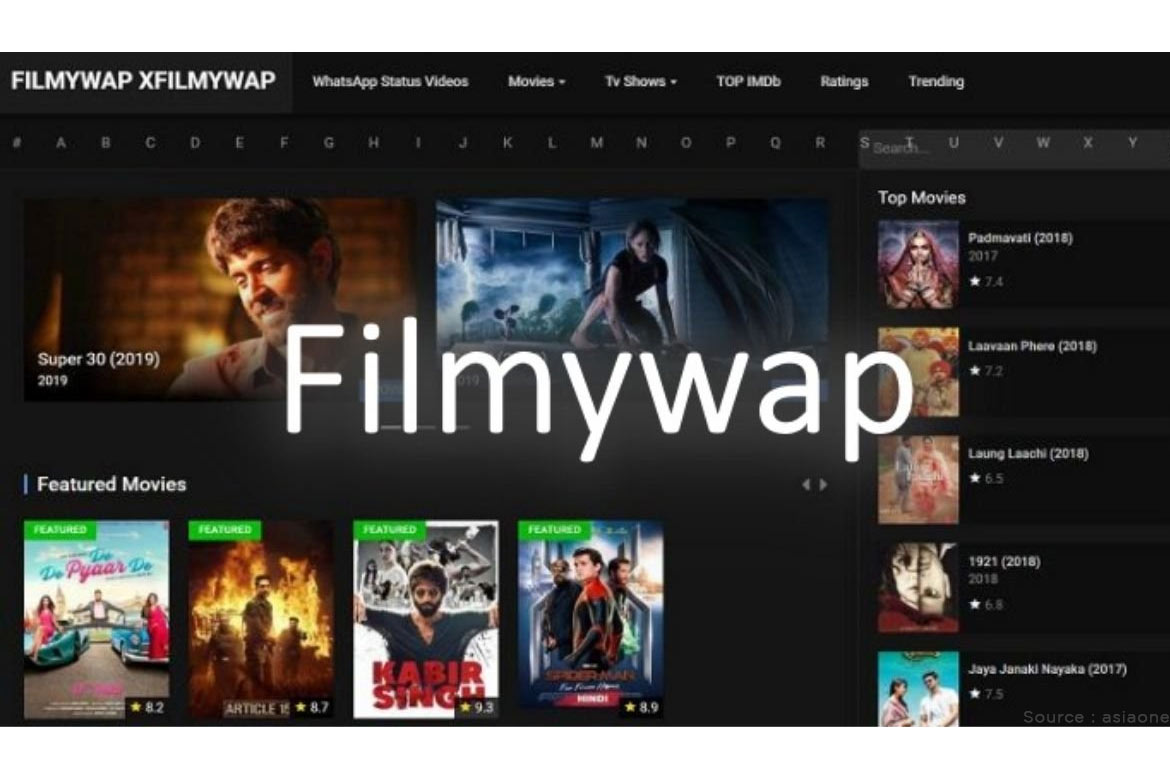The width and height of the screenshot is (1170, 780).
Task: Click into the Search input field
Action: tap(1015, 148)
